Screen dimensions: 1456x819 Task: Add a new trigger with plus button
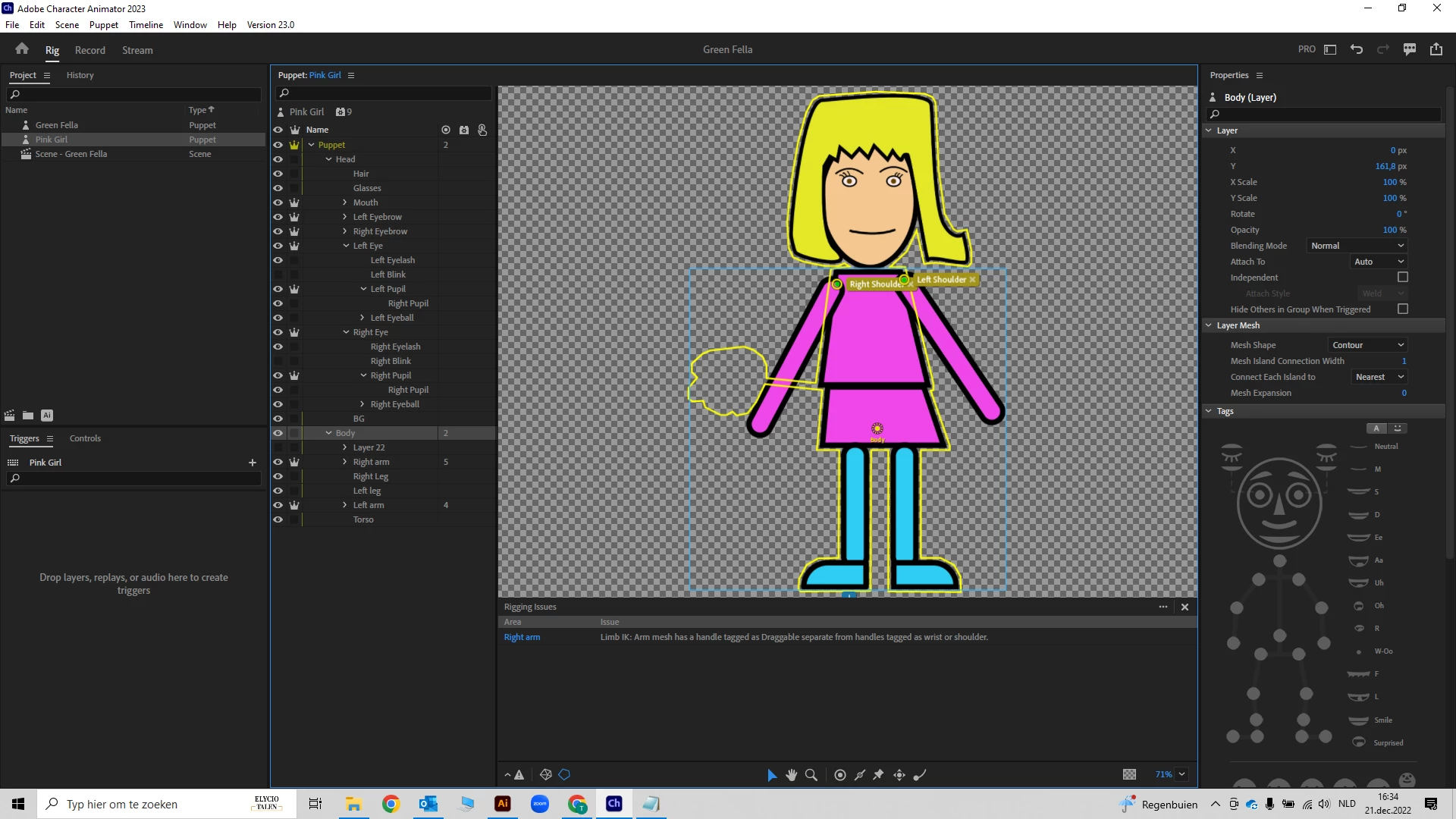(253, 463)
